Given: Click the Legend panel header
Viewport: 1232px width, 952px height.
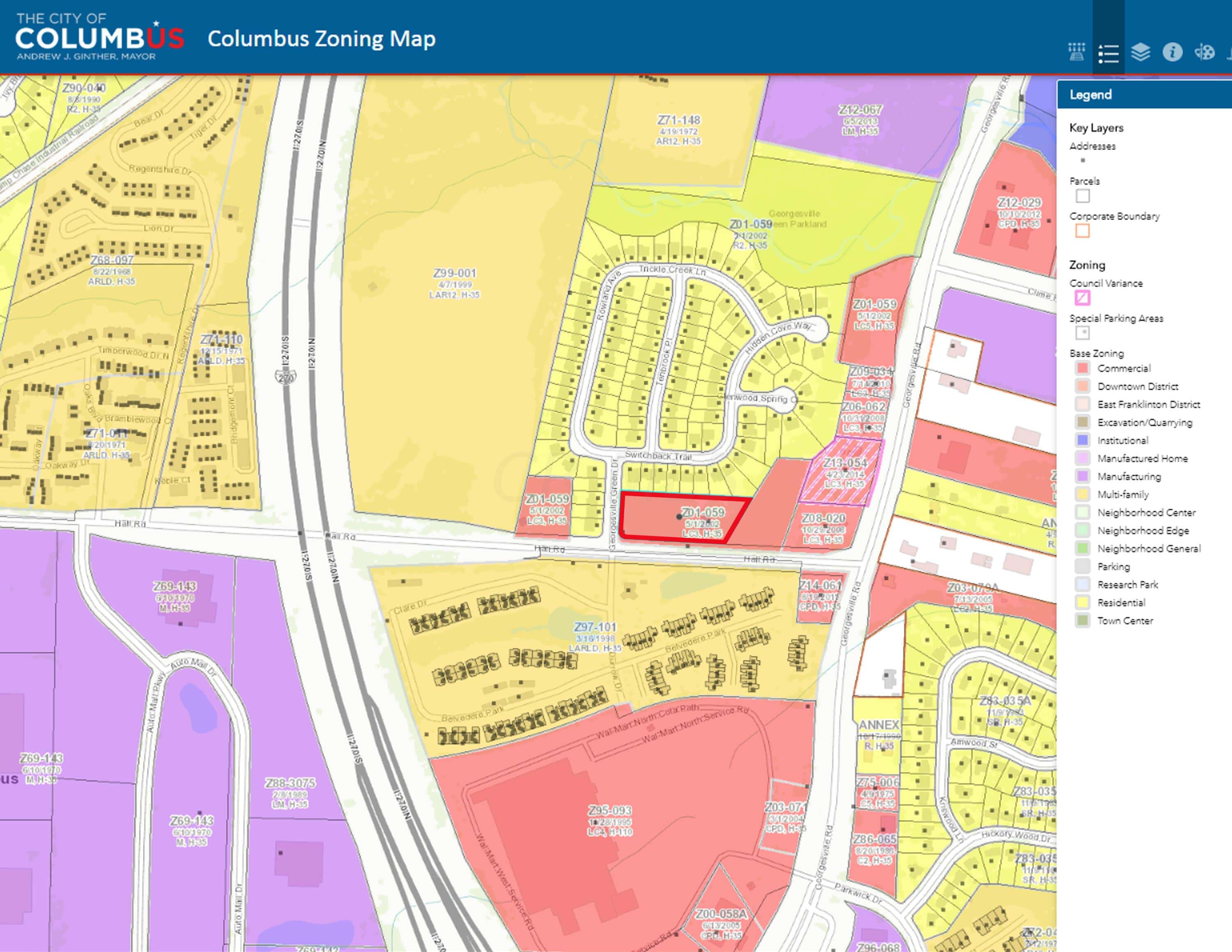Looking at the screenshot, I should (x=1144, y=94).
